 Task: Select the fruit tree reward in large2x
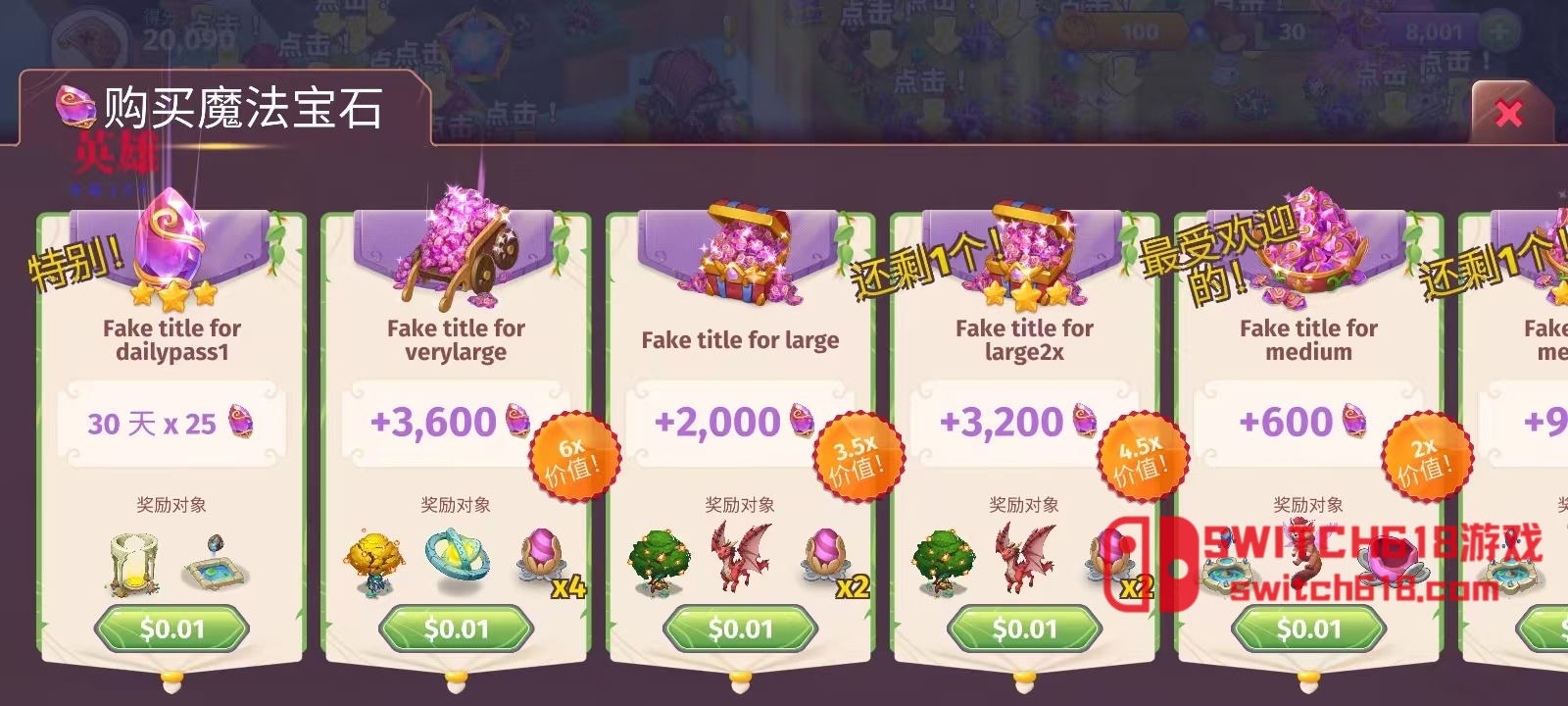(x=943, y=563)
